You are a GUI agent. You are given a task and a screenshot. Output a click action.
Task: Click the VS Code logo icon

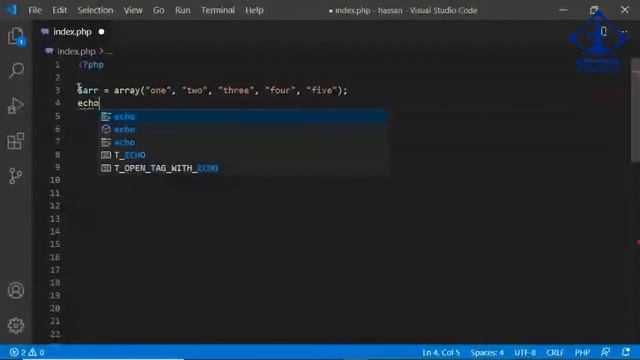click(x=11, y=10)
